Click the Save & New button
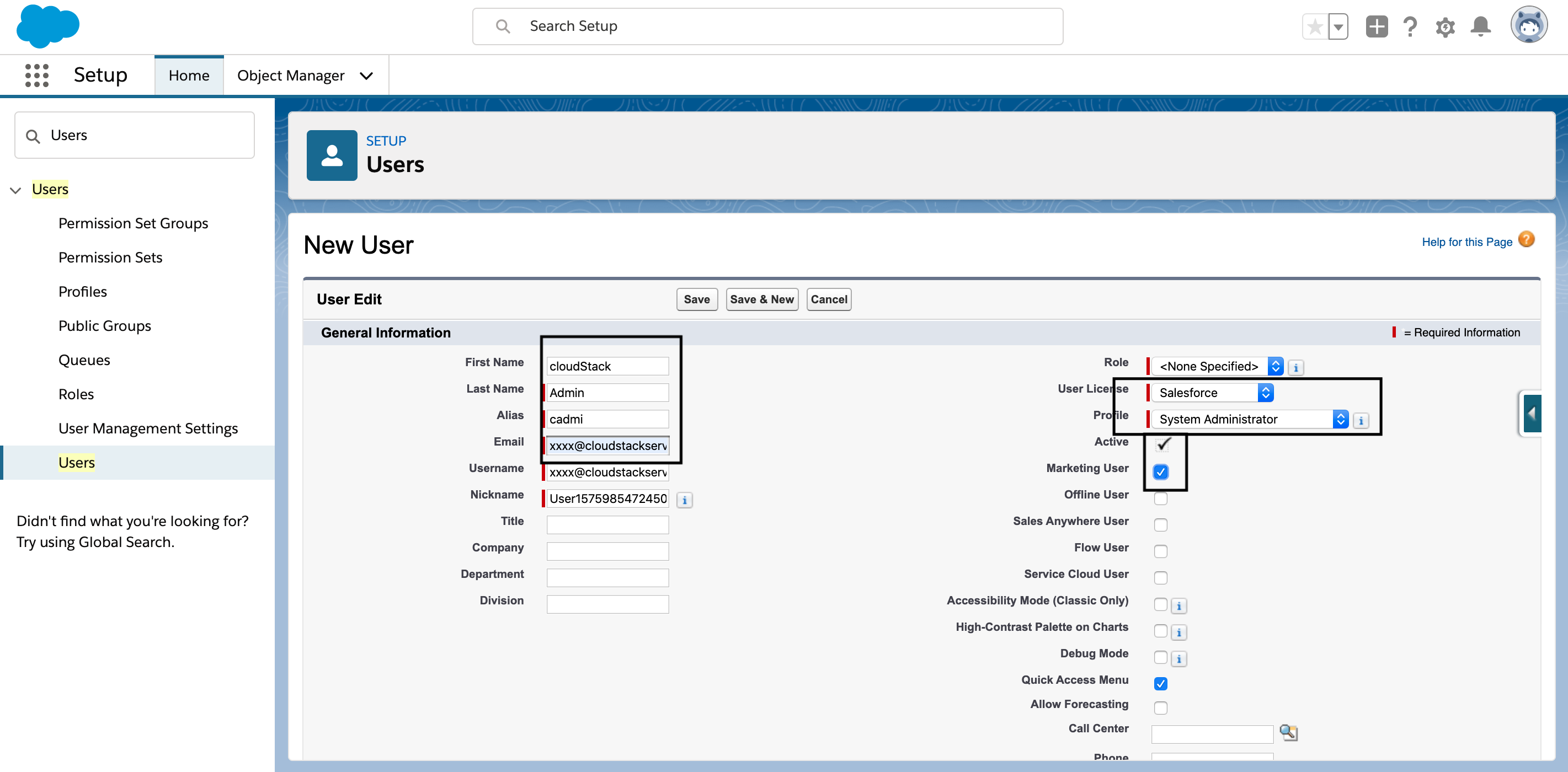 [x=761, y=299]
